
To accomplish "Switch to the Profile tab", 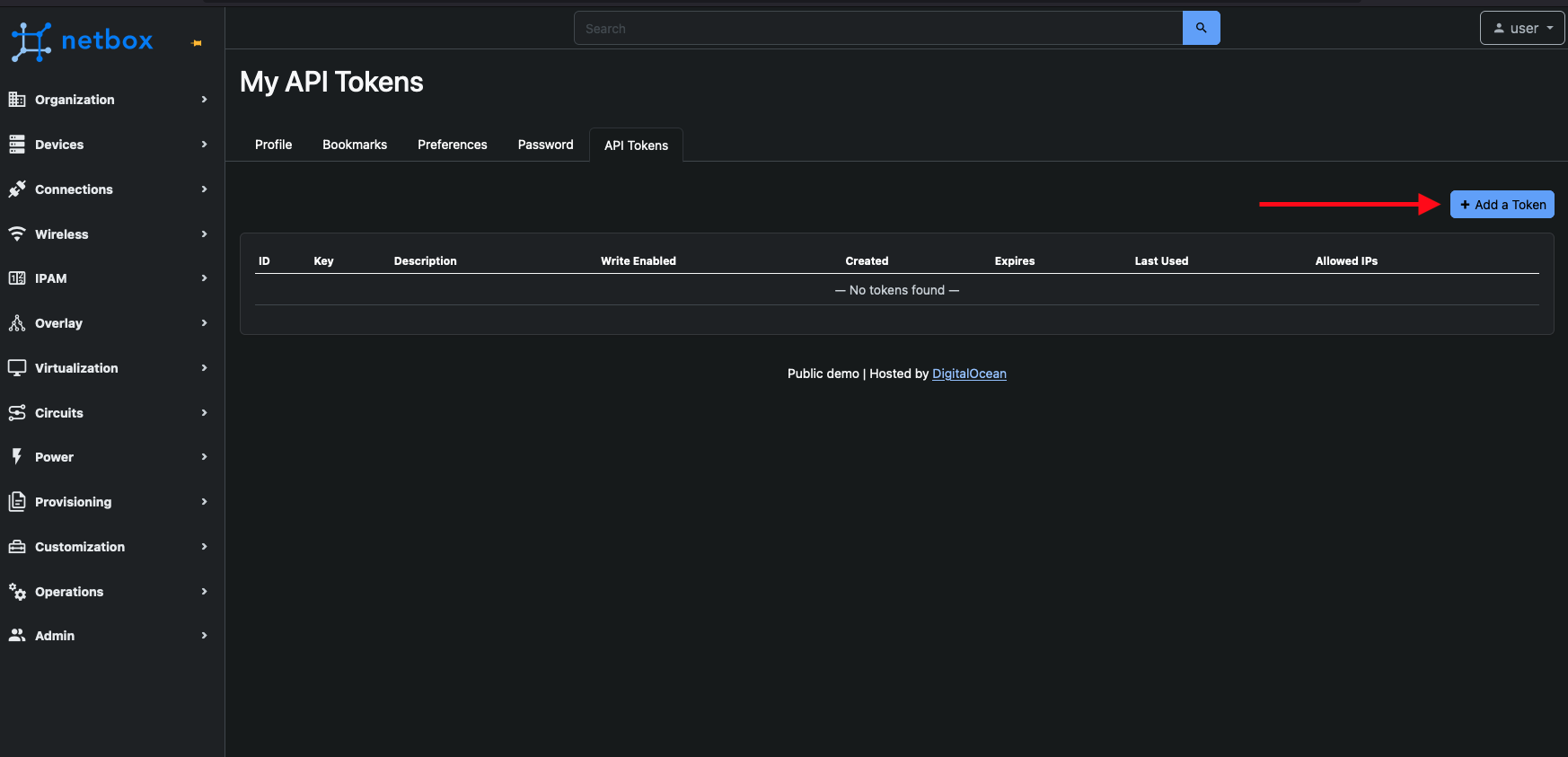I will pyautogui.click(x=273, y=145).
